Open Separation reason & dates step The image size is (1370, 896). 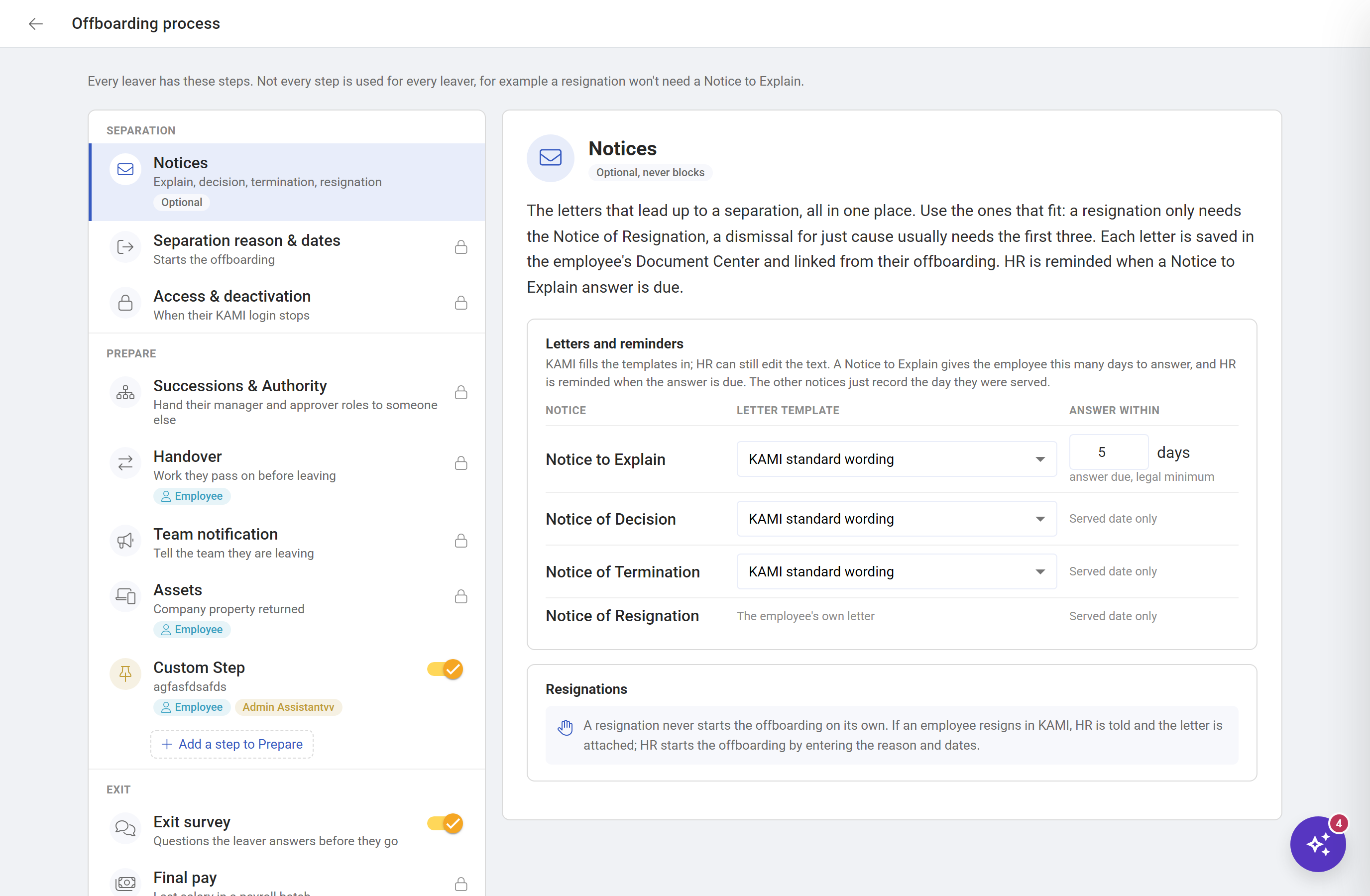(x=287, y=248)
